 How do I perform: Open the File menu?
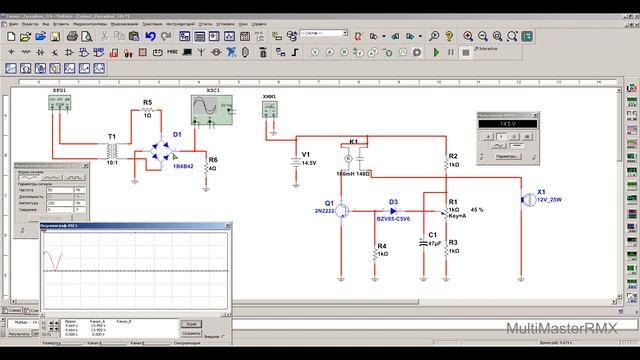point(13,24)
